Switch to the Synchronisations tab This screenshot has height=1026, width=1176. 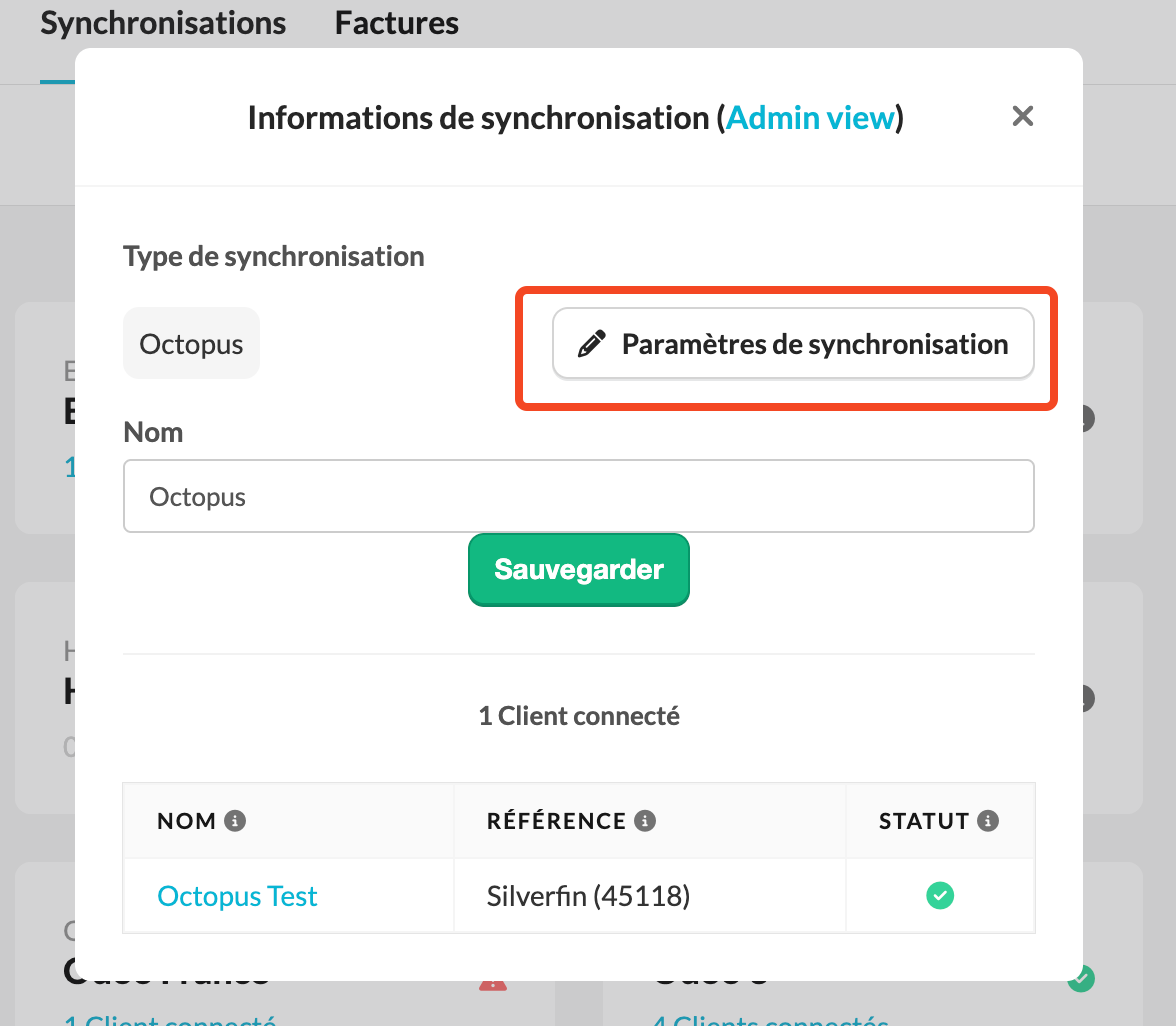(x=163, y=23)
